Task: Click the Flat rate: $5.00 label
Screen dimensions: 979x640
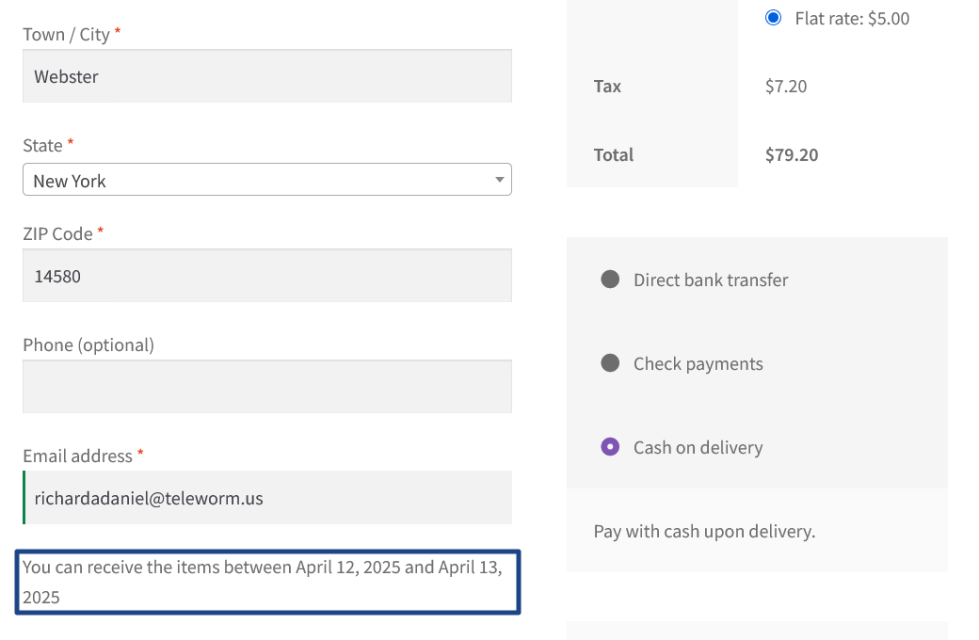Action: click(x=852, y=18)
